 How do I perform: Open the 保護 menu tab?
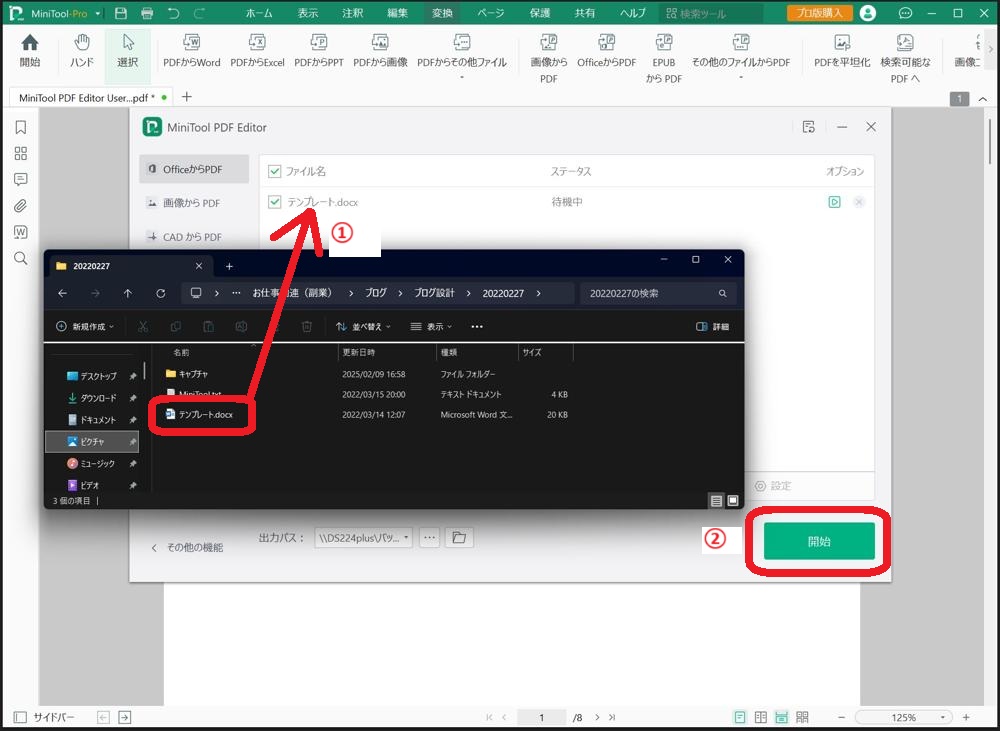tap(540, 13)
